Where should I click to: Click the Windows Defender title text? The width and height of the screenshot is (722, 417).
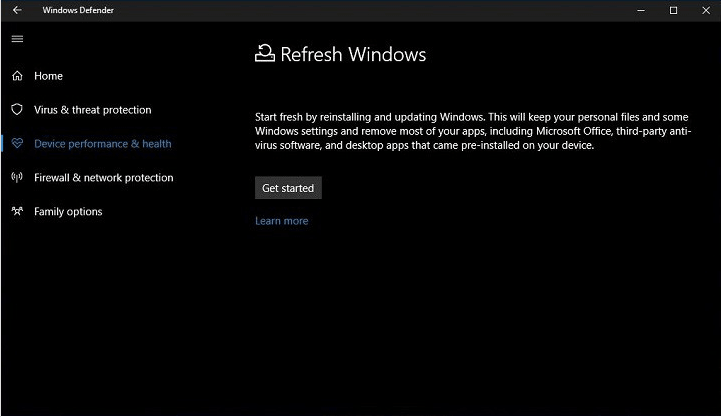(80, 10)
